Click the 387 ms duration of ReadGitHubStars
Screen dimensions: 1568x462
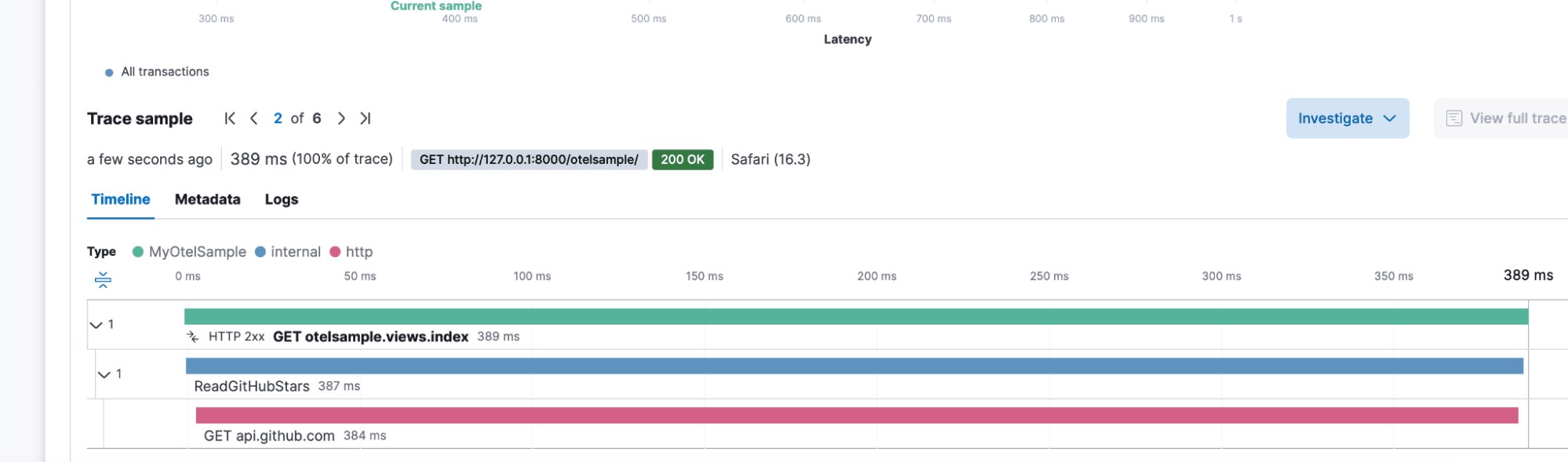(339, 386)
